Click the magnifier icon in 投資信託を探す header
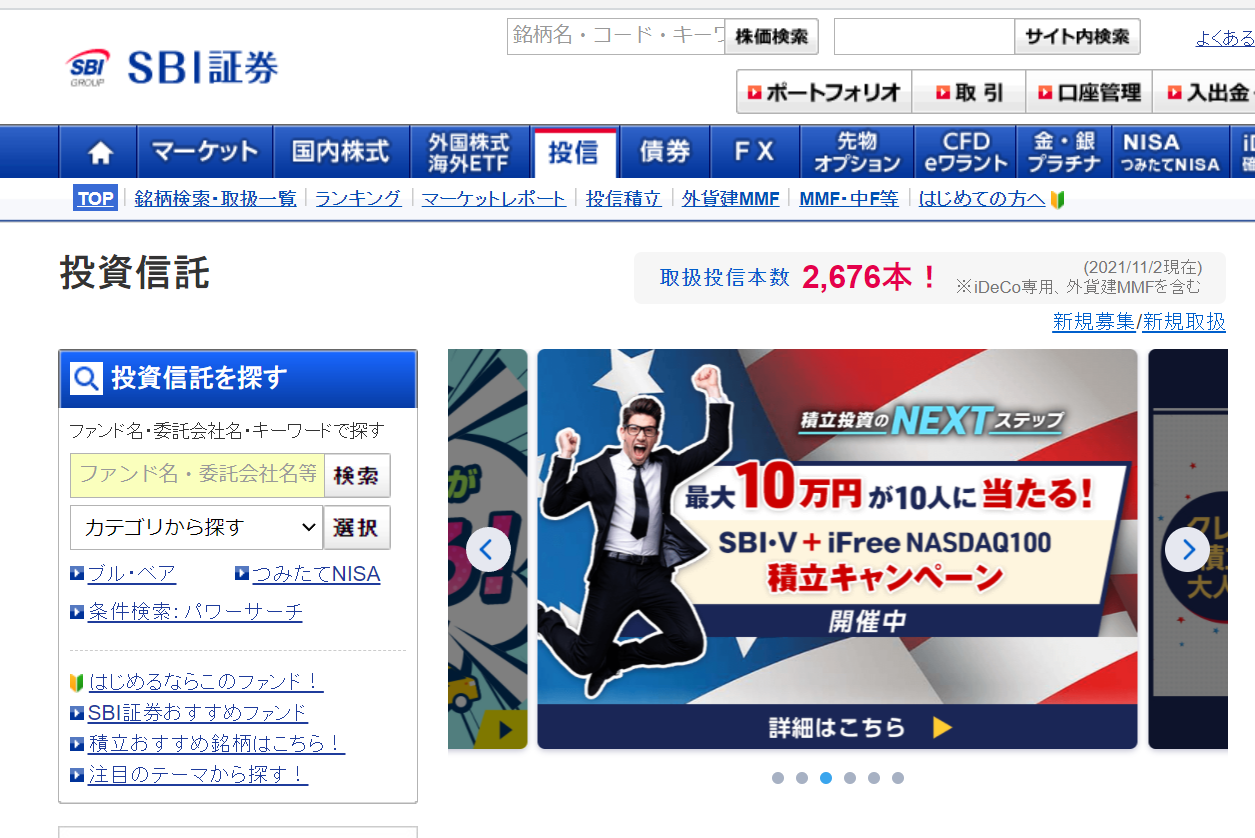 click(87, 378)
